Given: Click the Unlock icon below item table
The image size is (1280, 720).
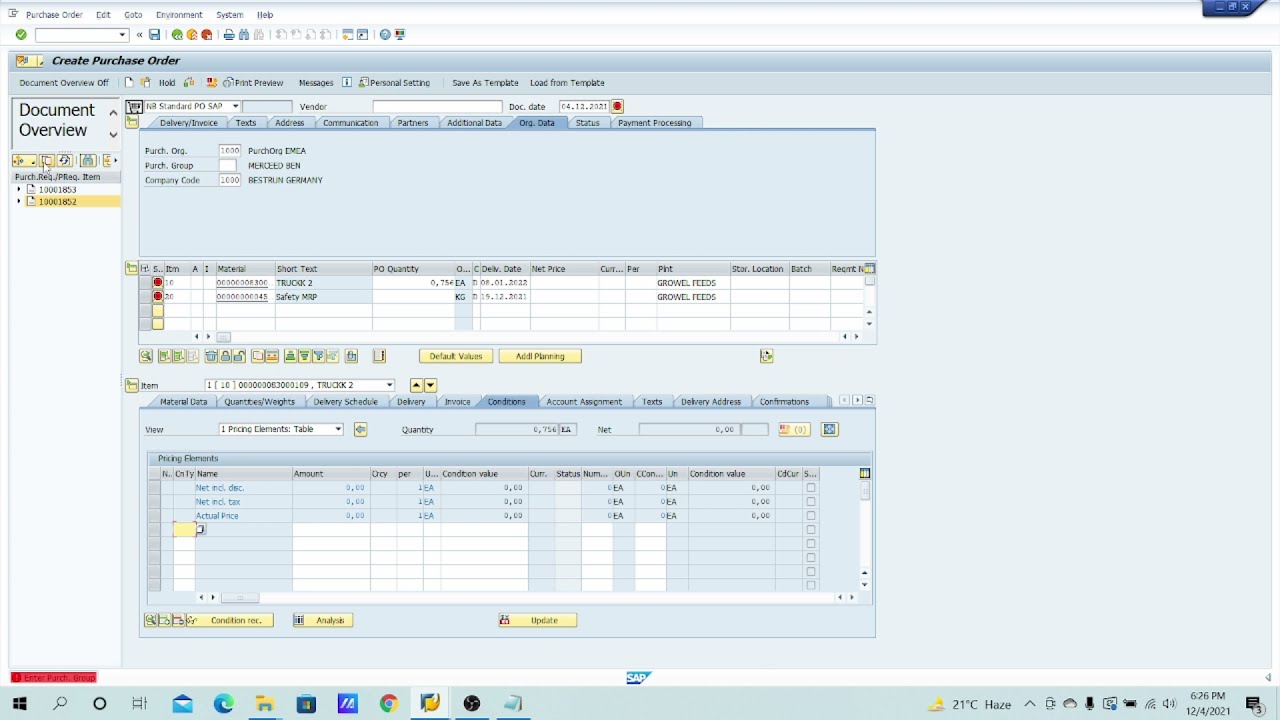Looking at the screenshot, I should [239, 356].
